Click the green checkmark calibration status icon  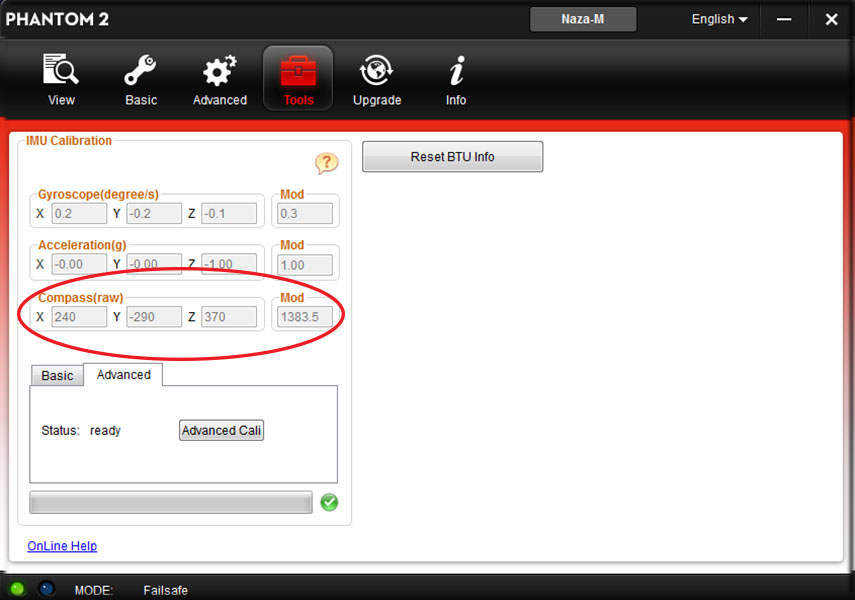pos(329,502)
